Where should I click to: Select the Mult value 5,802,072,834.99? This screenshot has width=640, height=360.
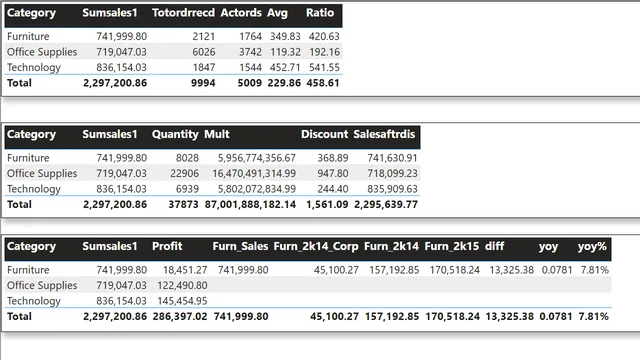pyautogui.click(x=257, y=189)
